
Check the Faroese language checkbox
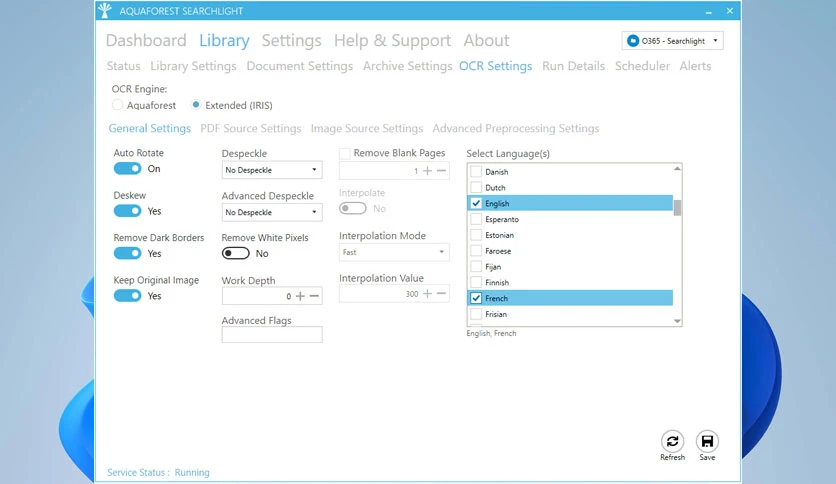tap(476, 251)
